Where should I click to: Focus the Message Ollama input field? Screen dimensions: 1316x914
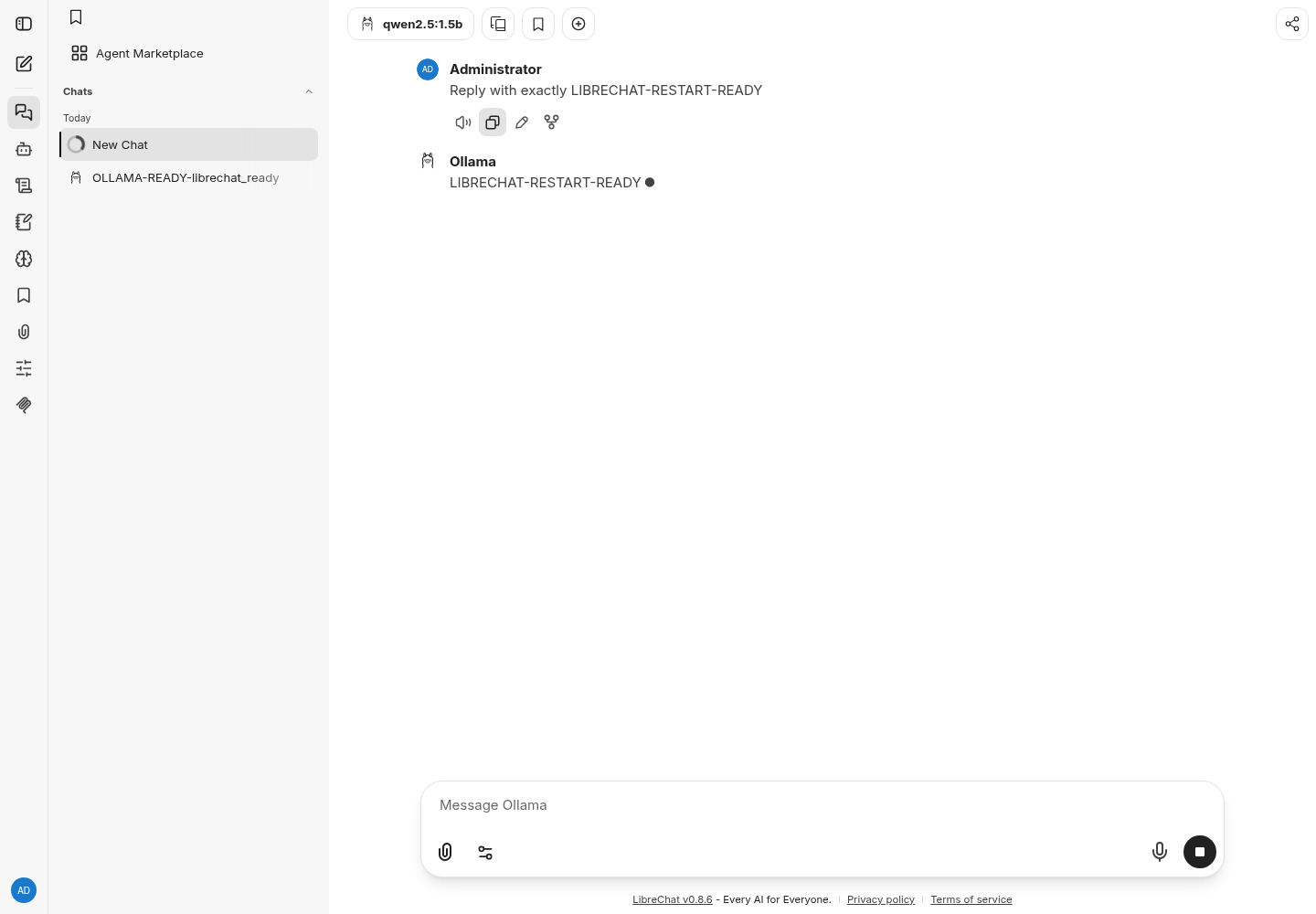822,805
